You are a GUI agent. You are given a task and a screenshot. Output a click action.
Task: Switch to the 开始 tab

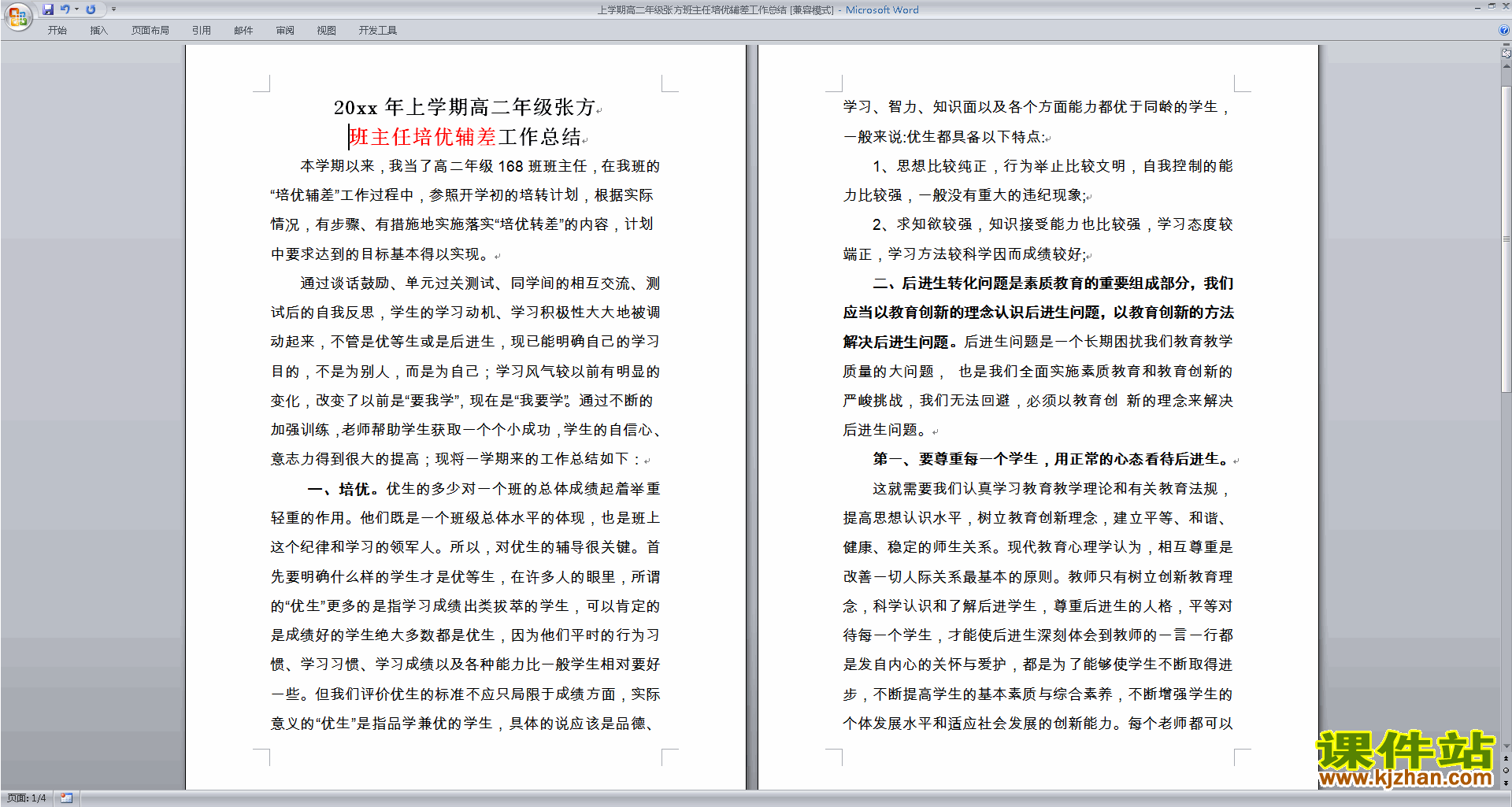(57, 30)
